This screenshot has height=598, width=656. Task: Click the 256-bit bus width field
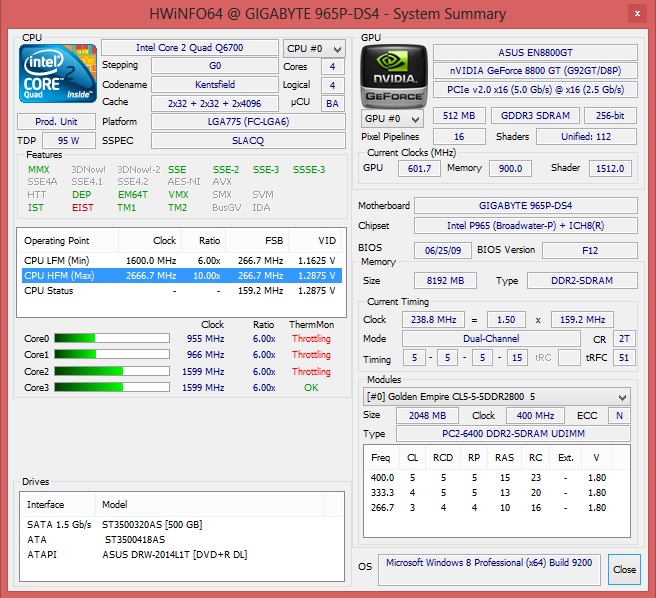[x=610, y=115]
